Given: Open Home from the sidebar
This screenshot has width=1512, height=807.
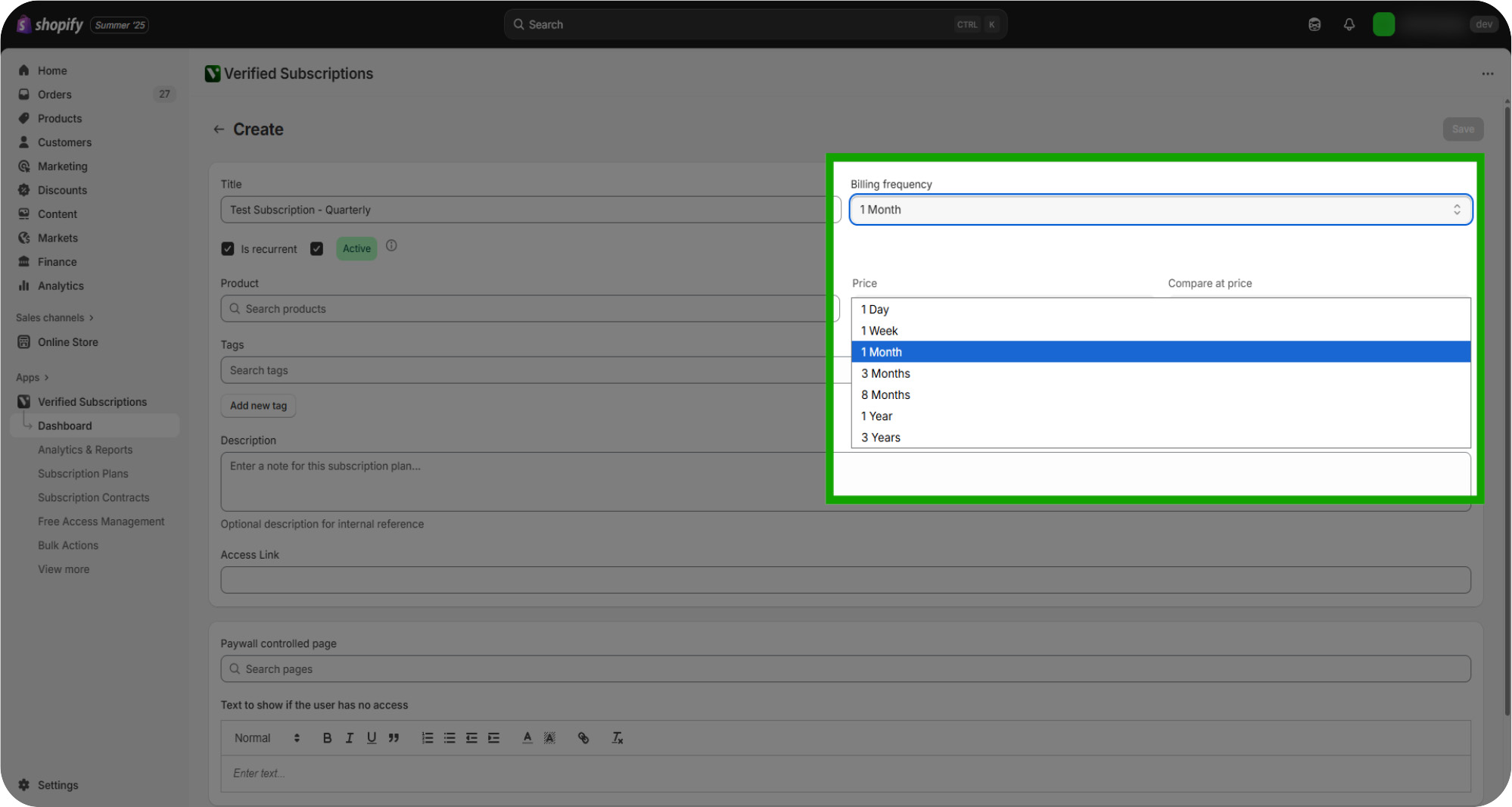Looking at the screenshot, I should pyautogui.click(x=52, y=70).
